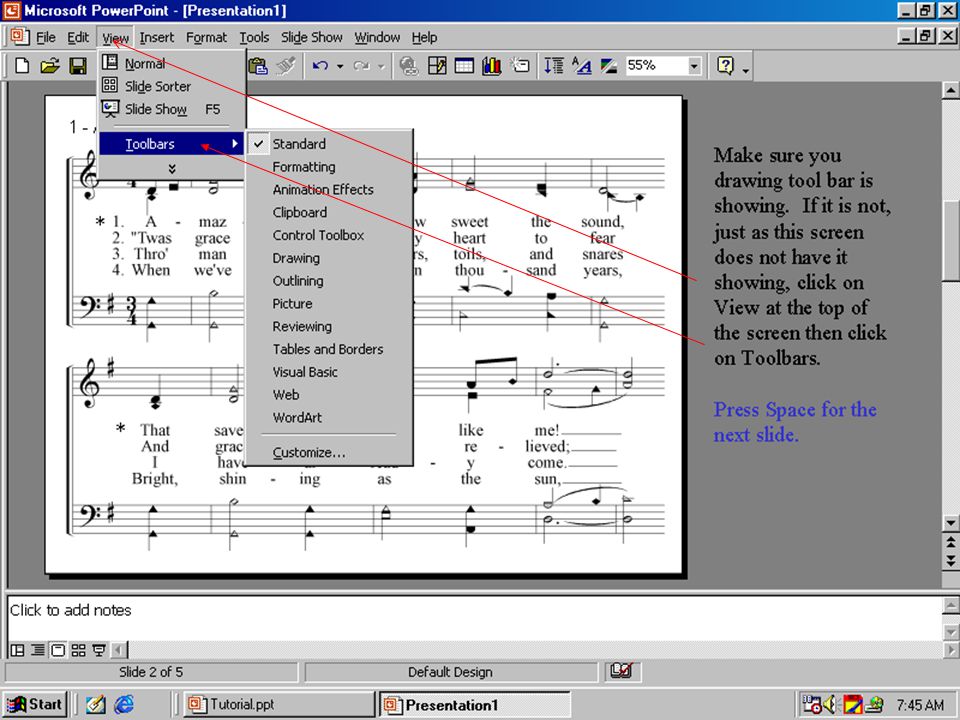Open Customize... from the Toolbars submenu
The image size is (960, 720).
point(329,452)
